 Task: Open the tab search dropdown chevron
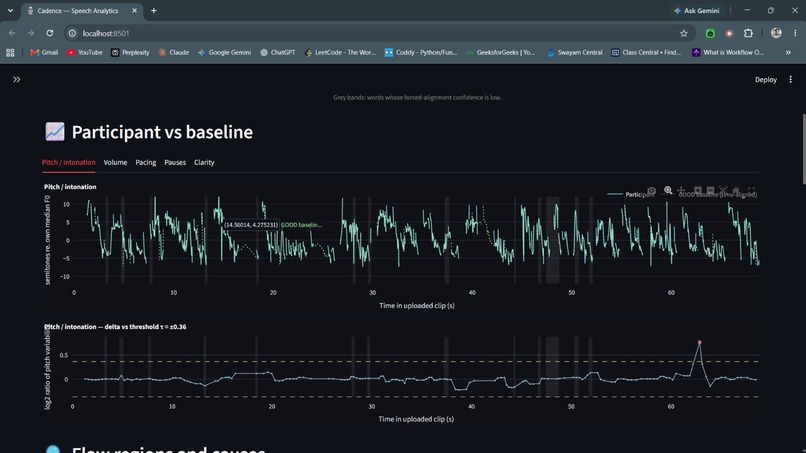pyautogui.click(x=10, y=10)
